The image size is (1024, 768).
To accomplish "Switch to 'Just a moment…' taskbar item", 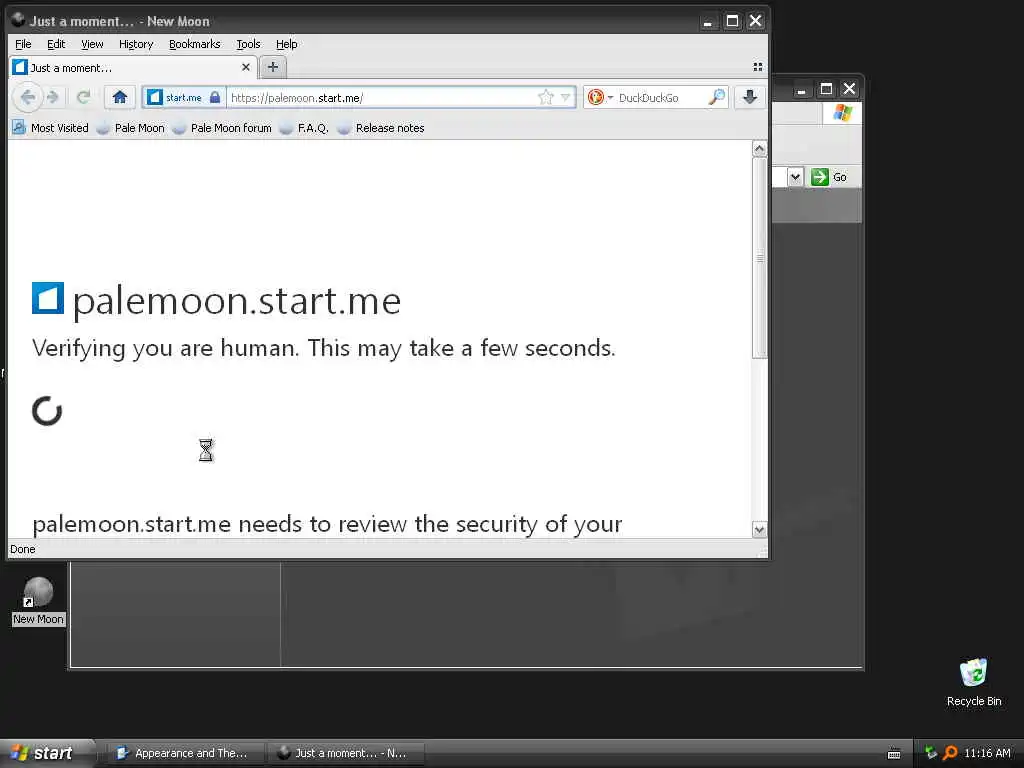I will pyautogui.click(x=345, y=753).
